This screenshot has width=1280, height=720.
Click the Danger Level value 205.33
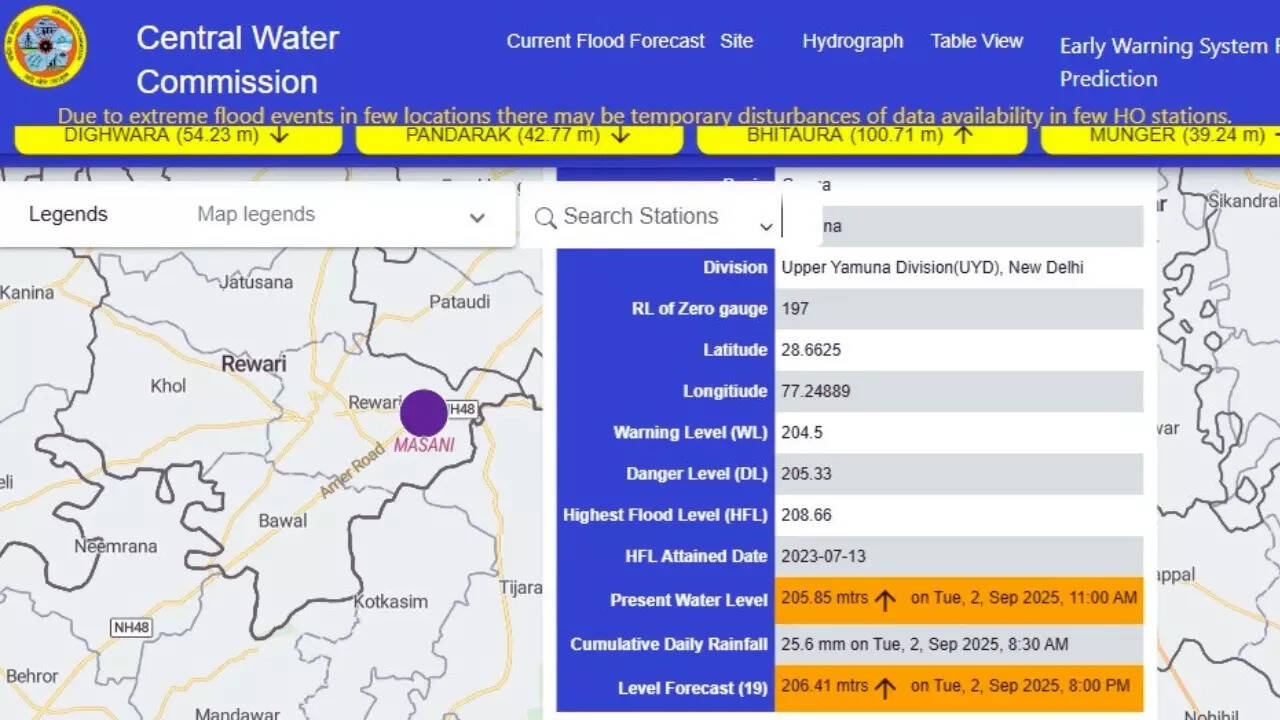[806, 474]
